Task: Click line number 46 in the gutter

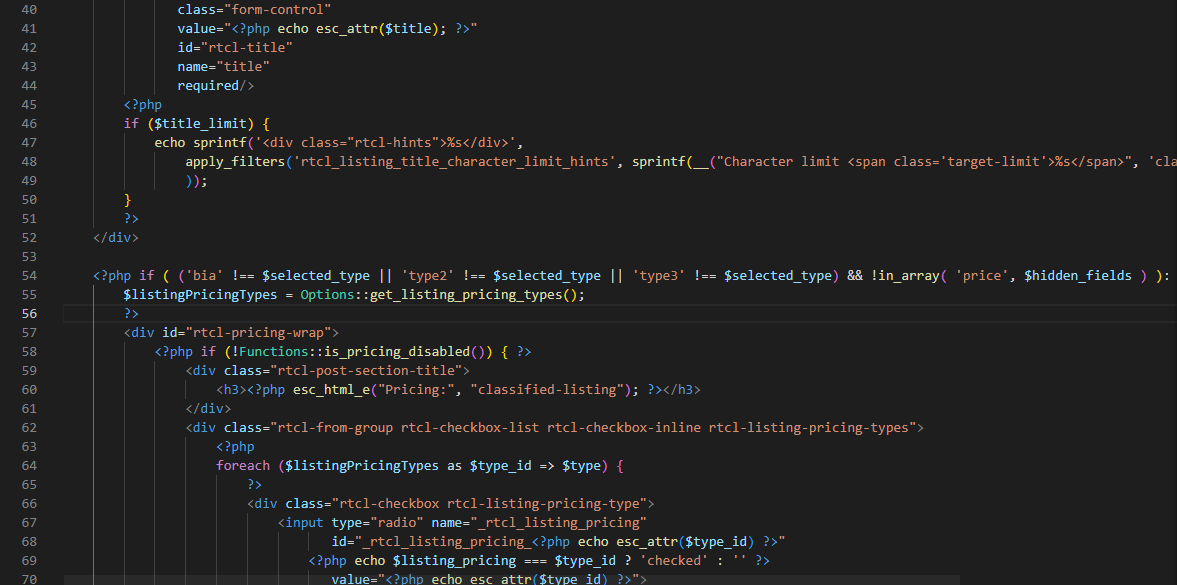Action: click(29, 124)
